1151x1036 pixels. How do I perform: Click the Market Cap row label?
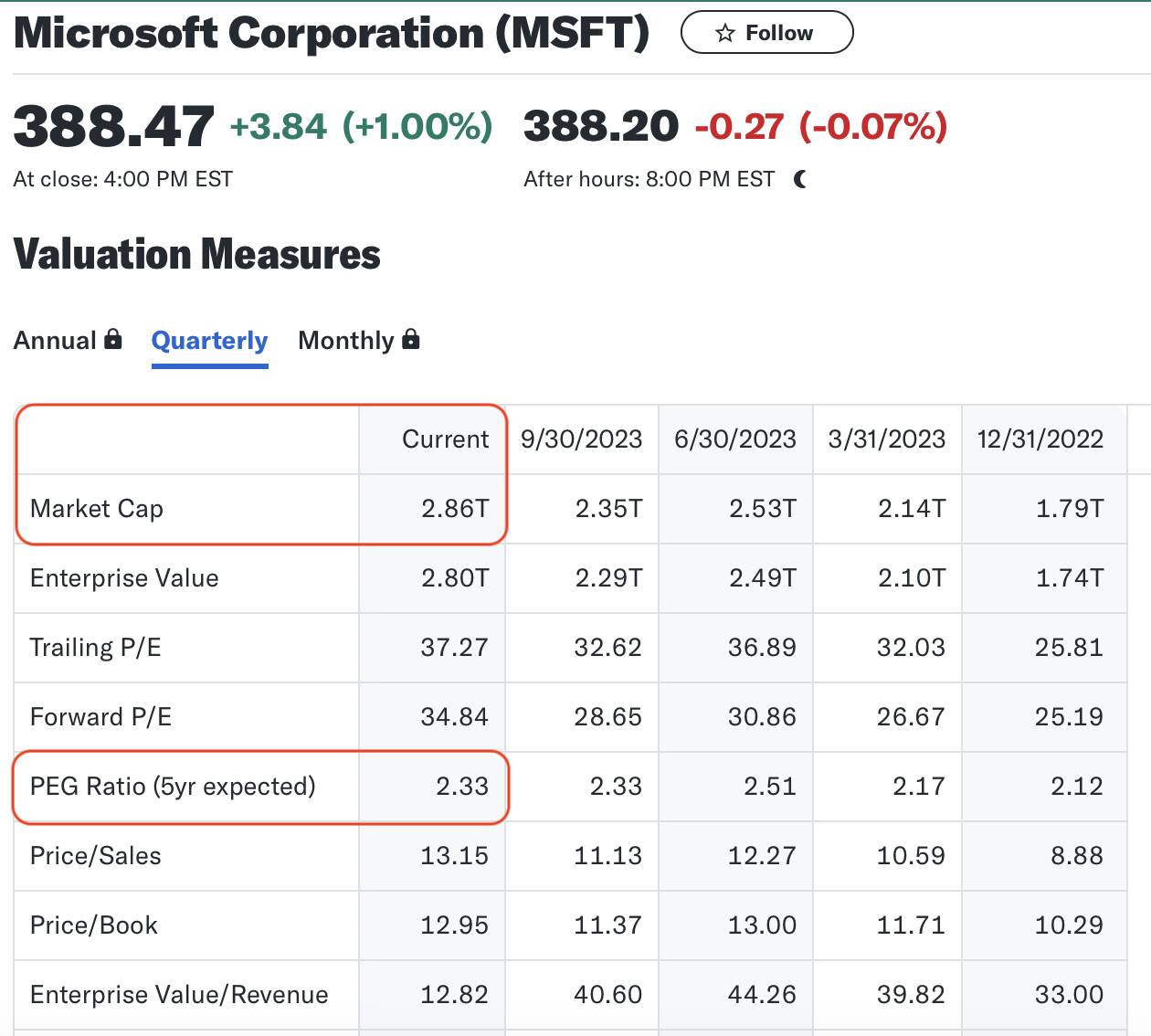pos(97,509)
